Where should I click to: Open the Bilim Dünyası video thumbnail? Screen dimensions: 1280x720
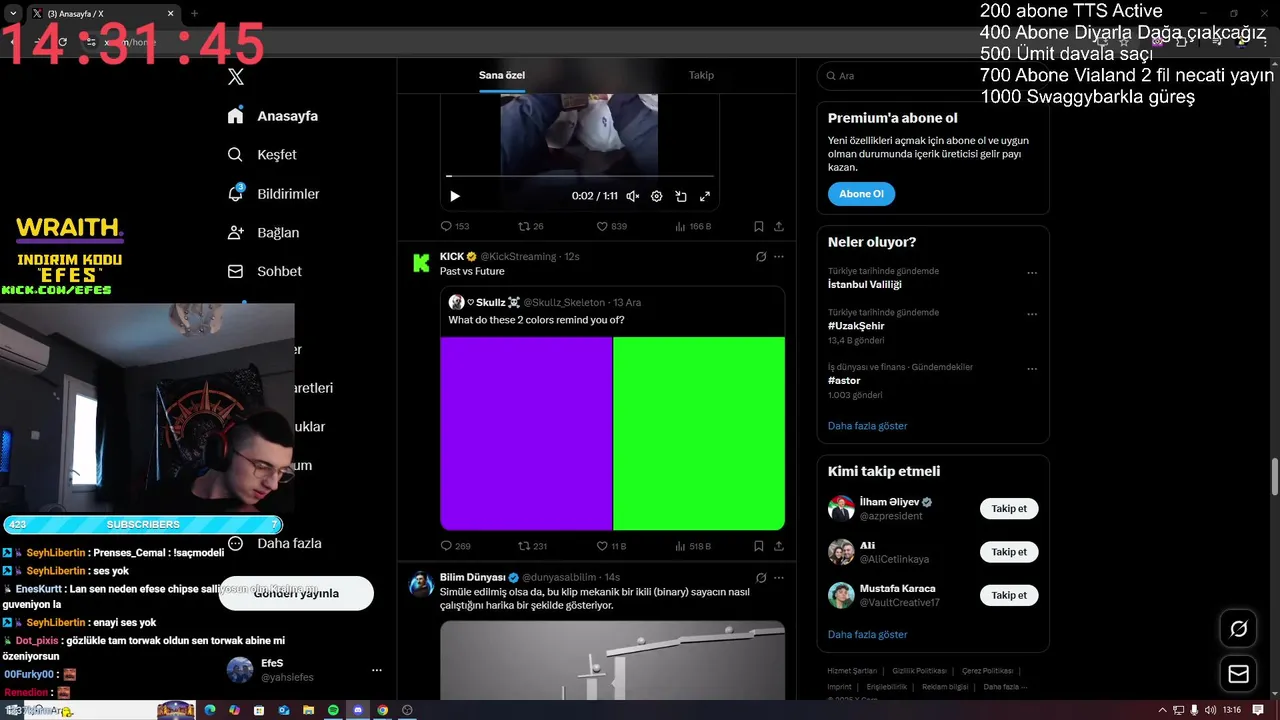612,660
